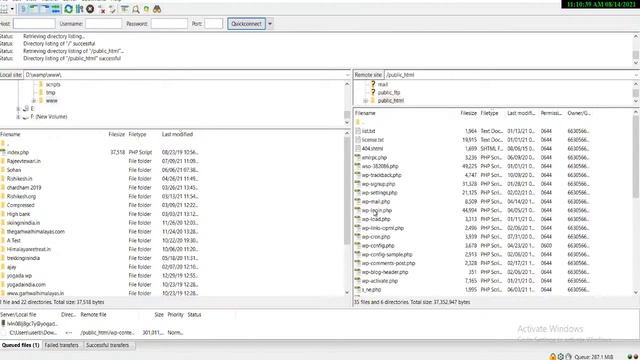Viewport: 640px width, 360px height.
Task: Click the Quickconnect button
Action: click(x=247, y=24)
